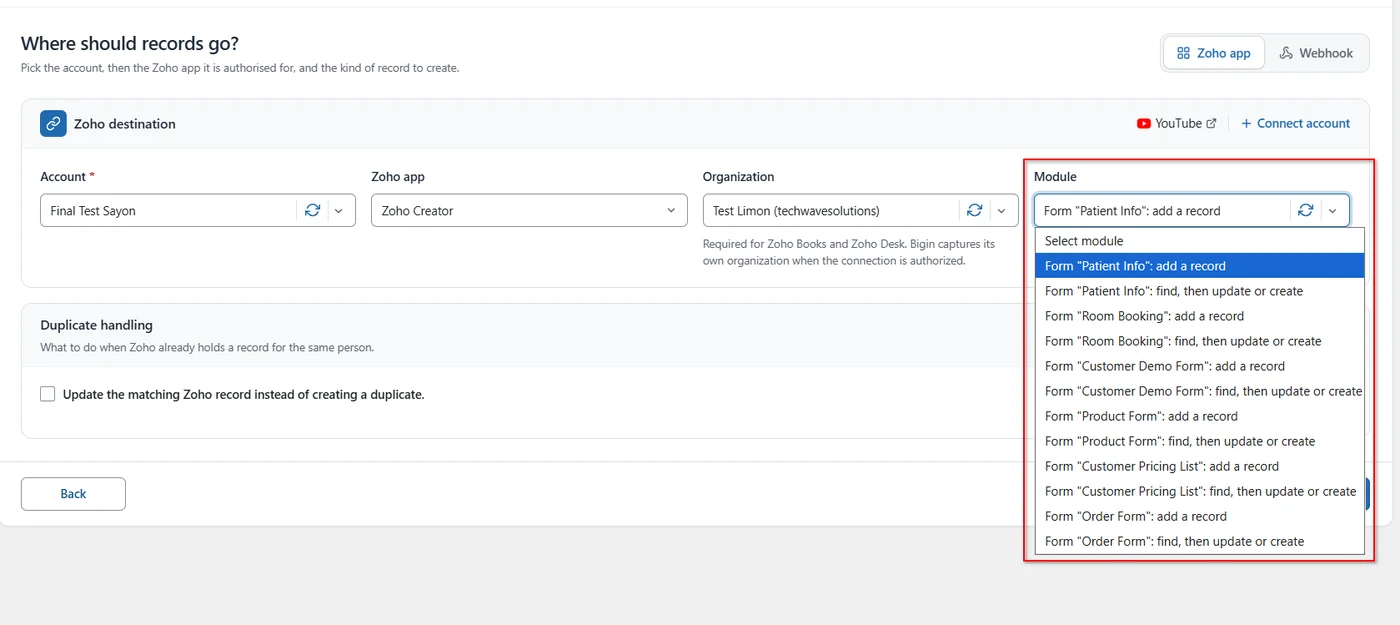Switch to the Zoho app tab
This screenshot has height=625, width=1400.
[1214, 53]
